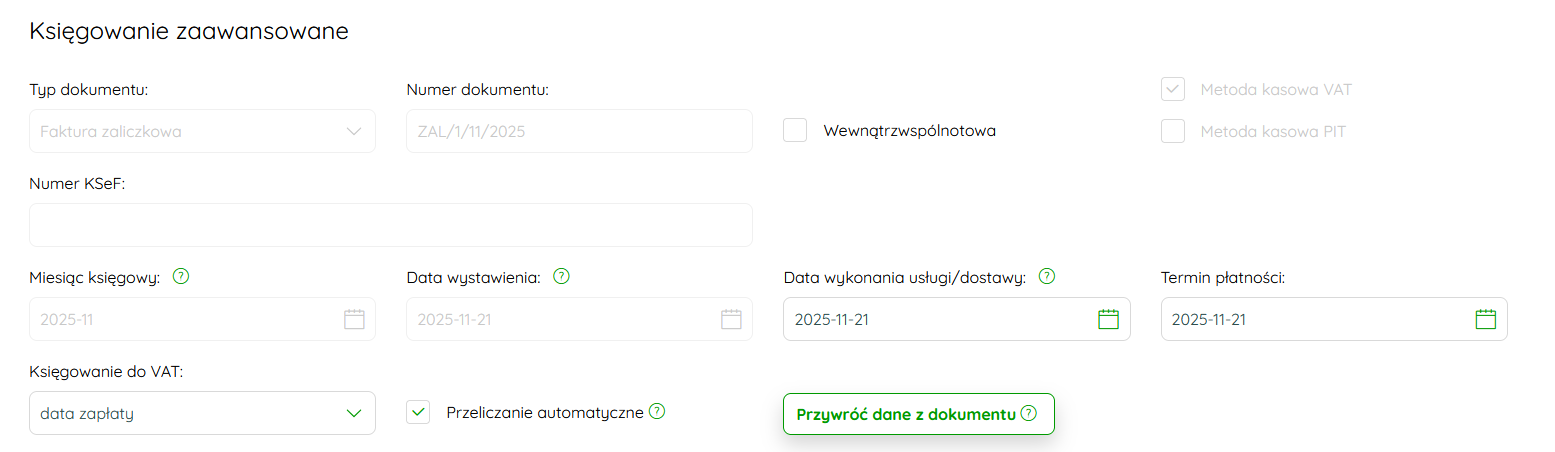Show help for Przeliczanie automatyczne

[x=657, y=411]
